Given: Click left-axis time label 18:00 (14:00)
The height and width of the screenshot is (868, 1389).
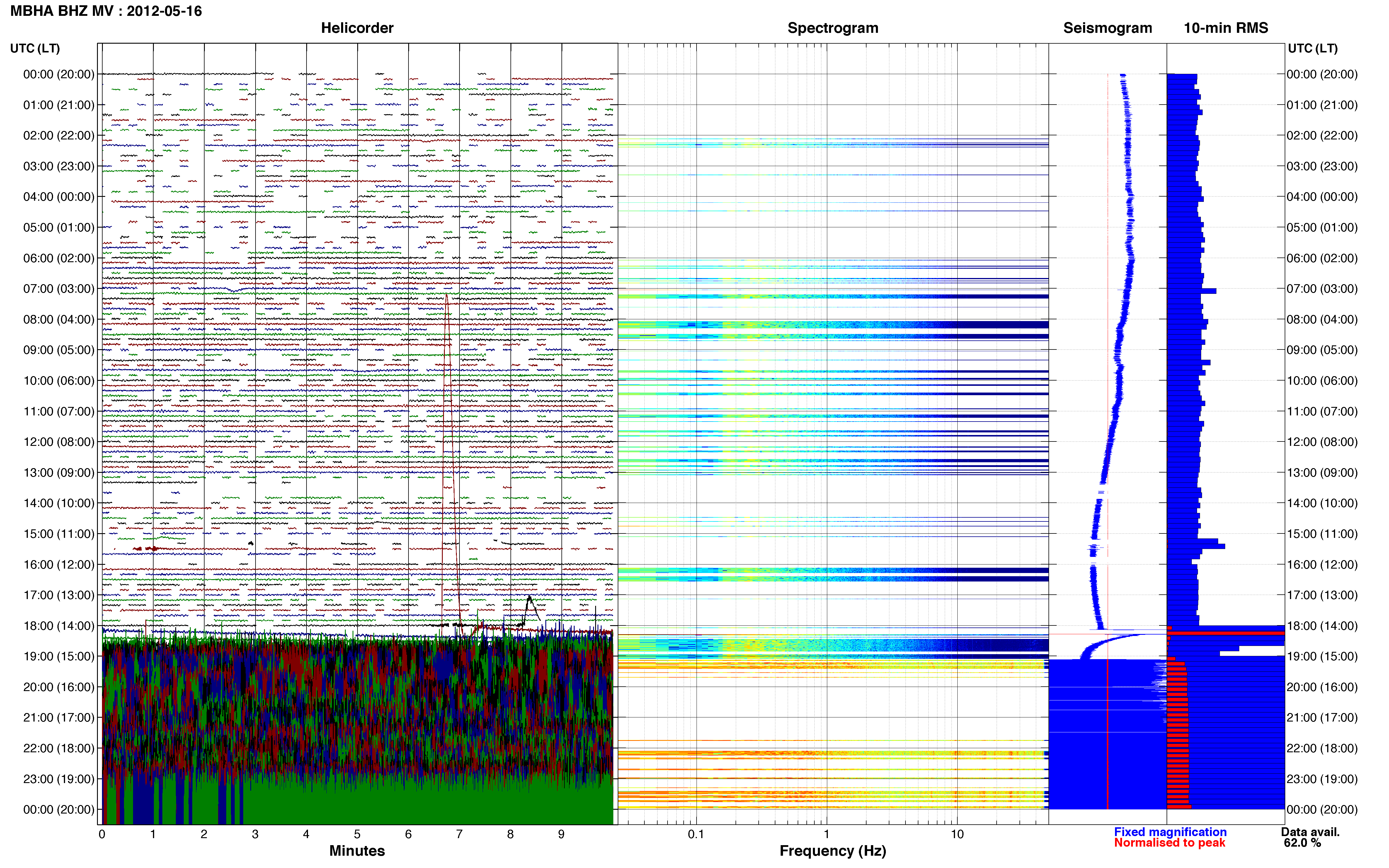Looking at the screenshot, I should pyautogui.click(x=59, y=626).
